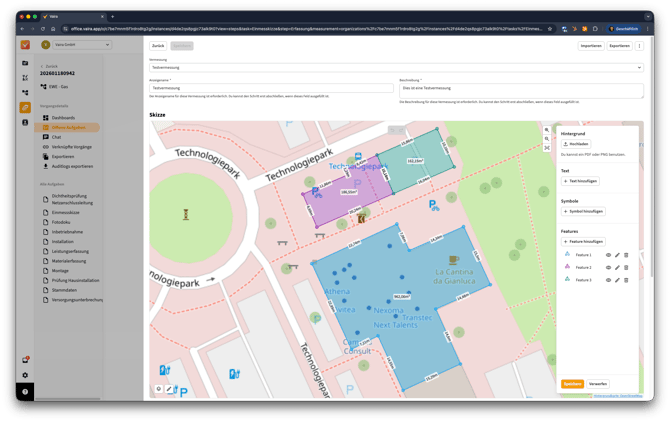
Task: Toggle visibility of Feature 3
Action: pyautogui.click(x=608, y=280)
